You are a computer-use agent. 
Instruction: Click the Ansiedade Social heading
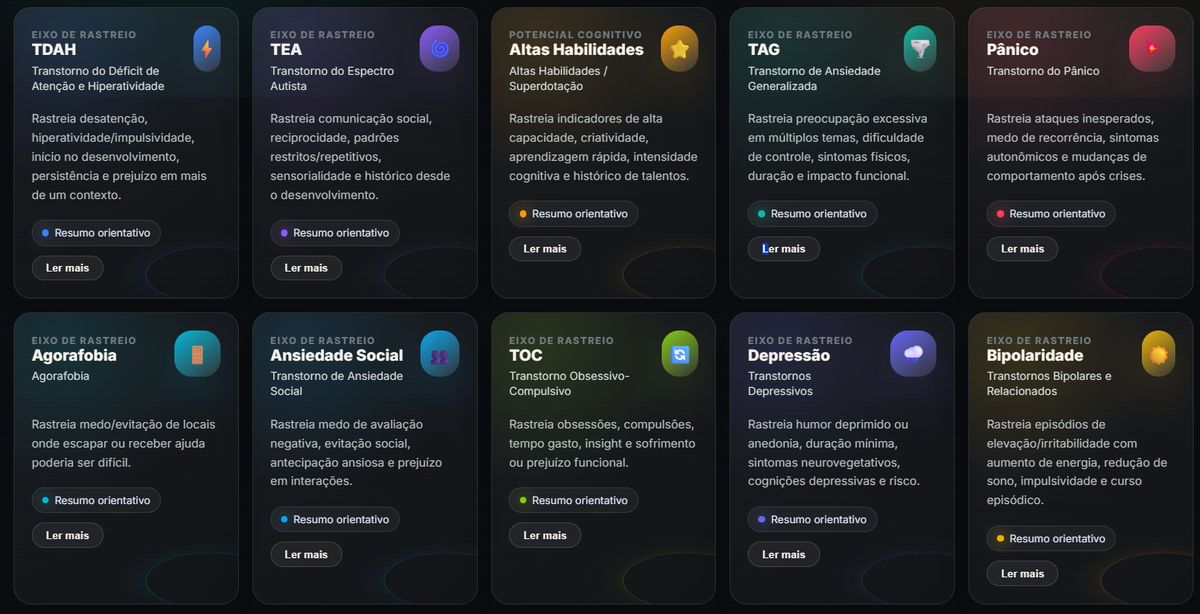tap(337, 356)
